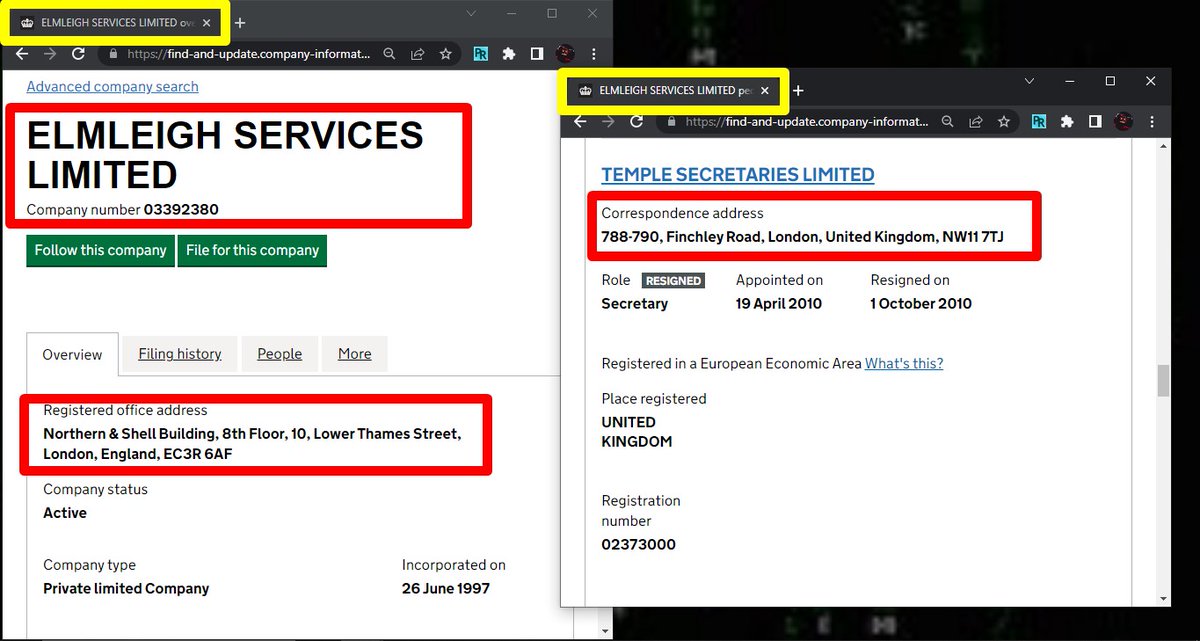Click appointed date 19 April 2010
The image size is (1200, 641).
click(779, 303)
